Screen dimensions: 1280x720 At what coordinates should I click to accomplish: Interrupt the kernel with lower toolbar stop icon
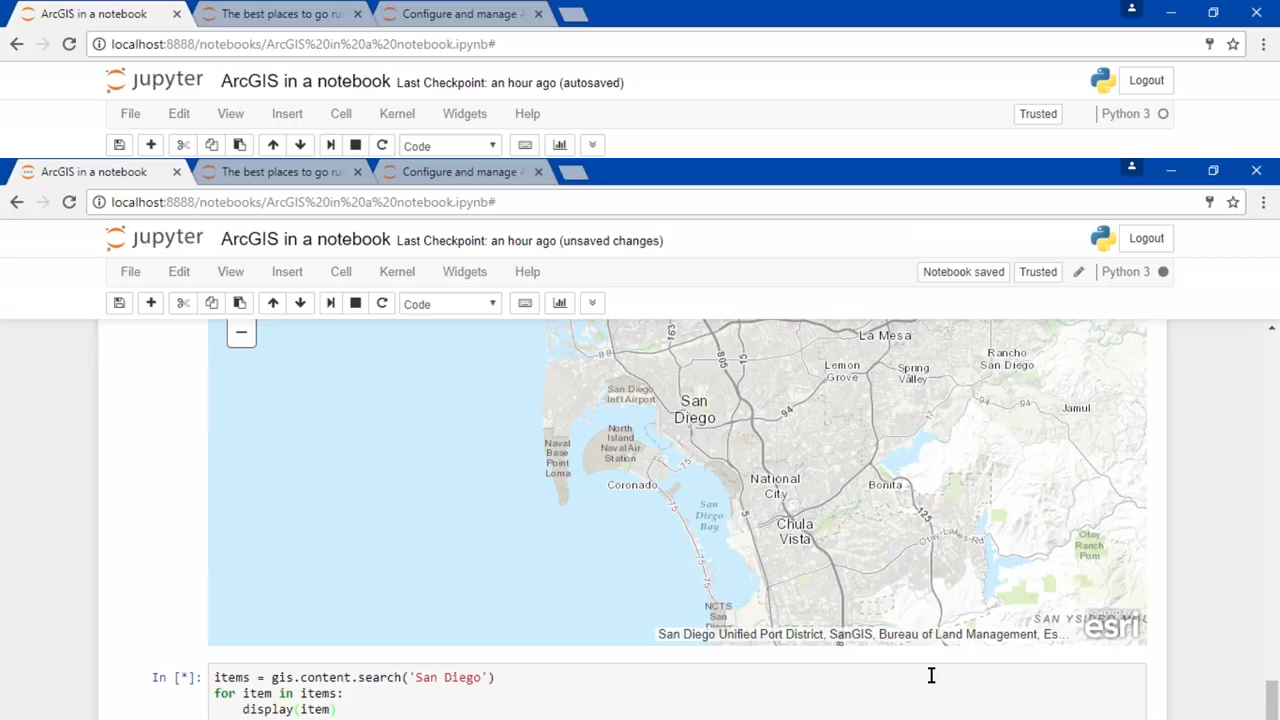pos(355,303)
